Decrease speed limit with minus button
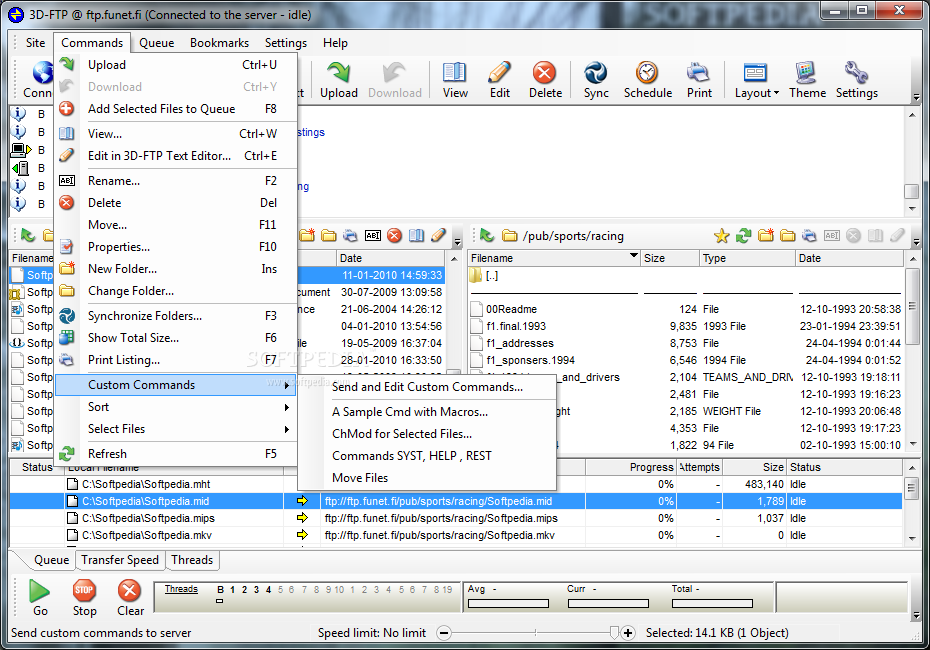Screen dimensions: 930x650 pos(444,633)
